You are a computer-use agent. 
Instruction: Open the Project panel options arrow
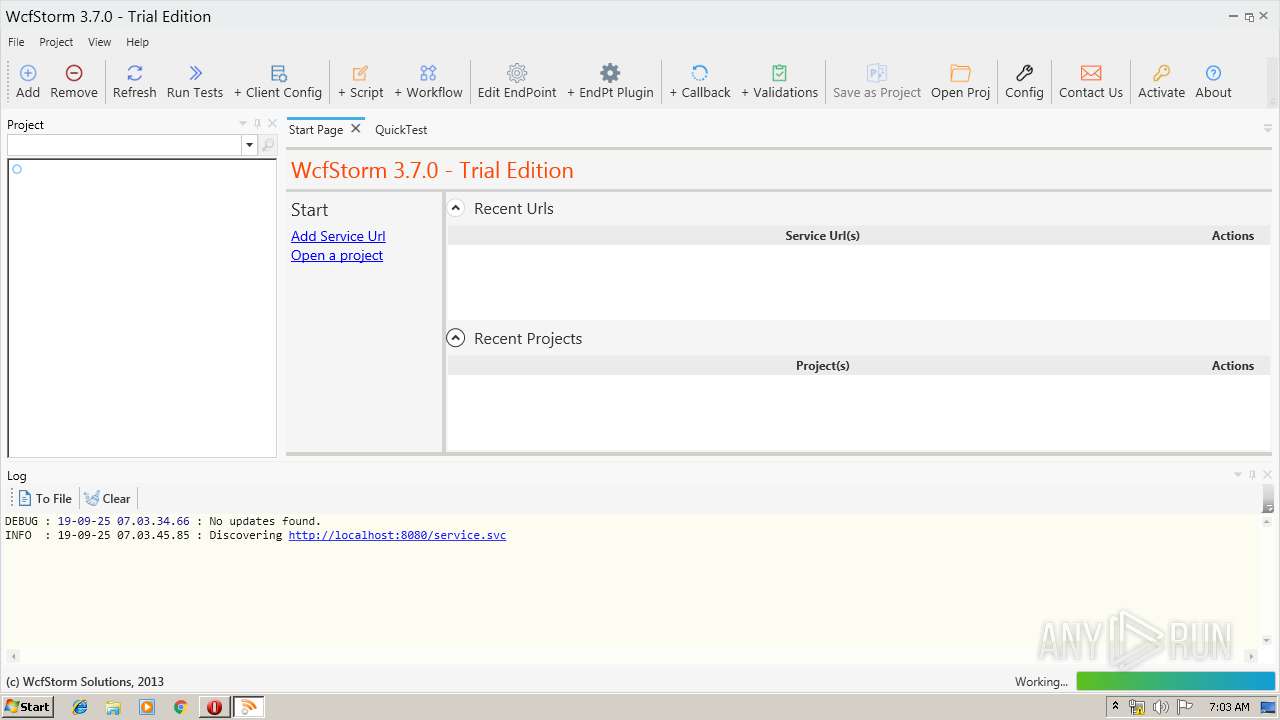pos(242,124)
